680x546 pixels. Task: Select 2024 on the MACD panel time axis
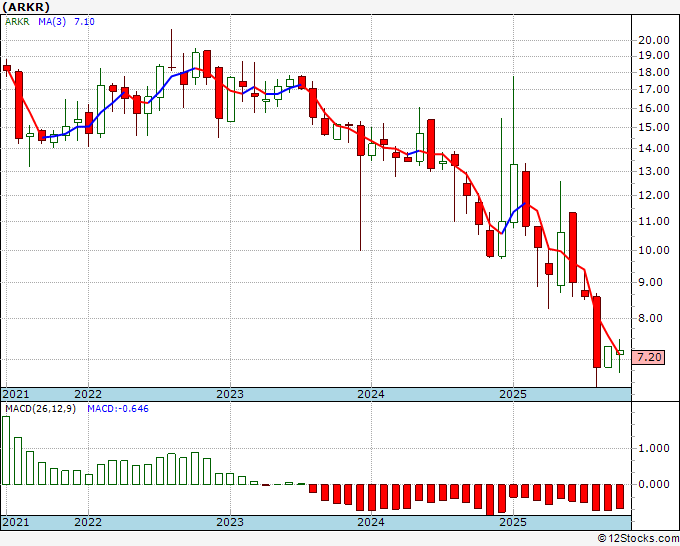(371, 522)
